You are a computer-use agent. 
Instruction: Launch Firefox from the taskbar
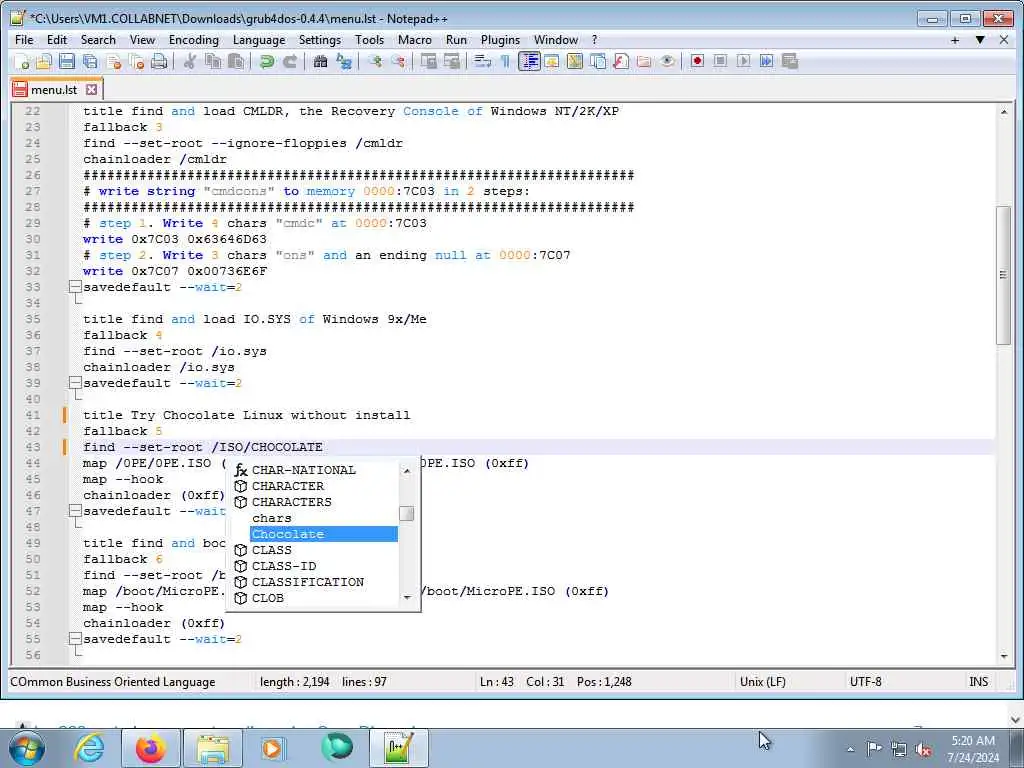[151, 748]
